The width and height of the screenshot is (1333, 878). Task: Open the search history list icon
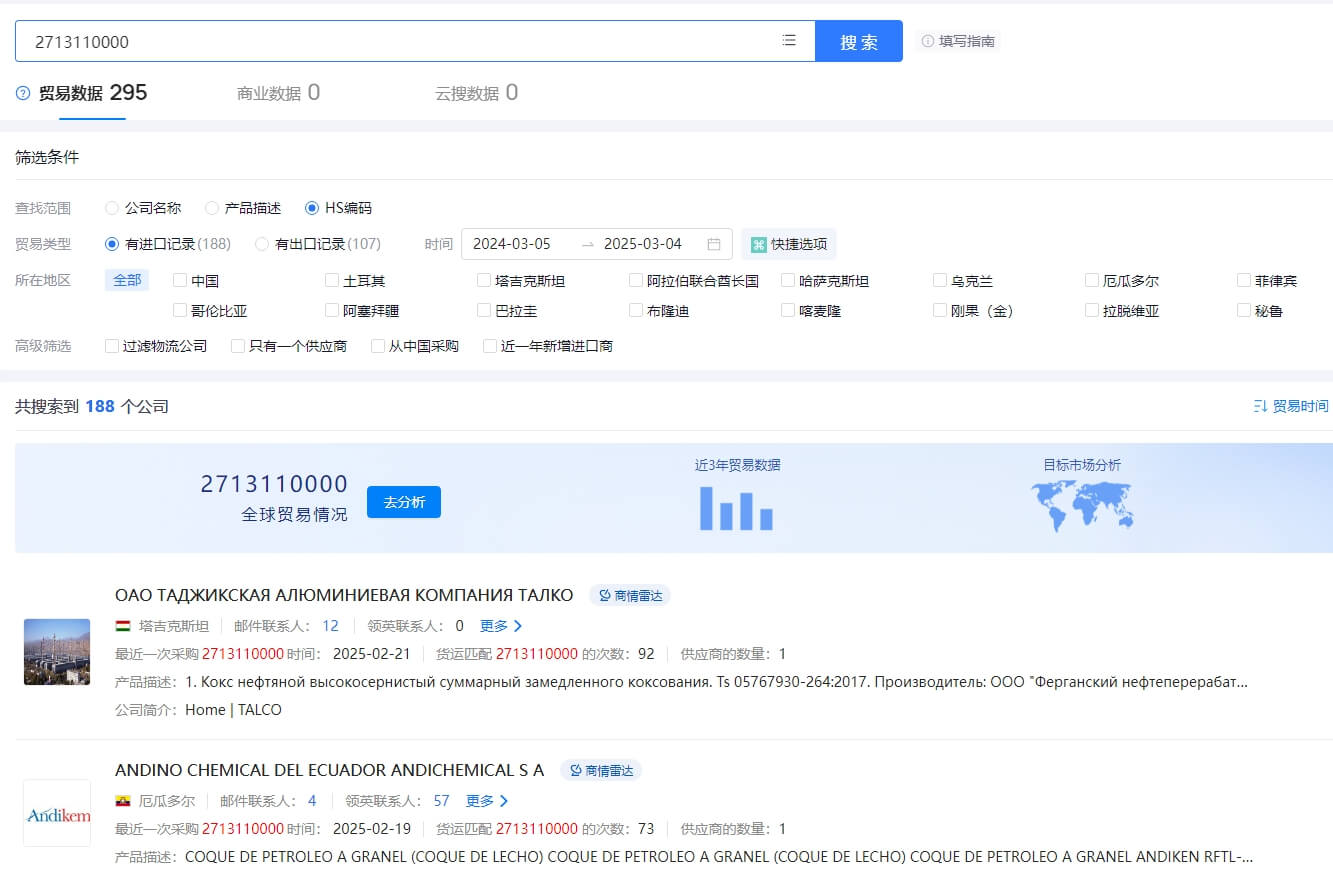[789, 41]
